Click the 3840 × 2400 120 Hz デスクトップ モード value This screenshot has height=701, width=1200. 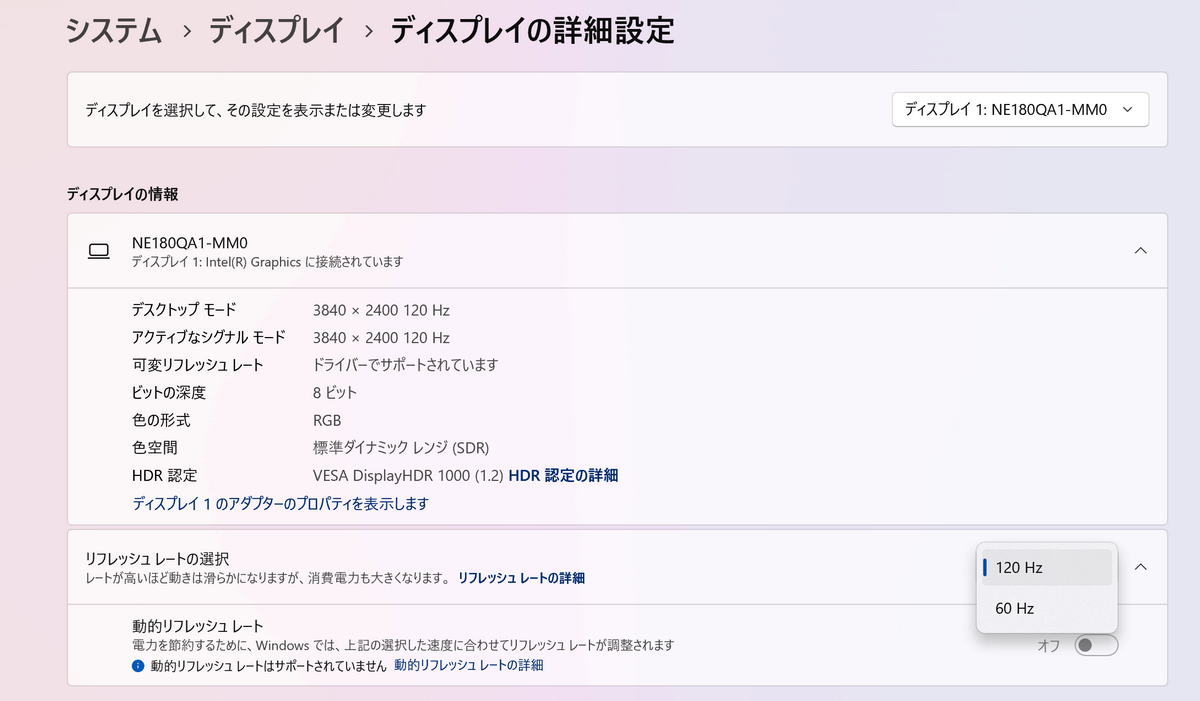pos(381,310)
